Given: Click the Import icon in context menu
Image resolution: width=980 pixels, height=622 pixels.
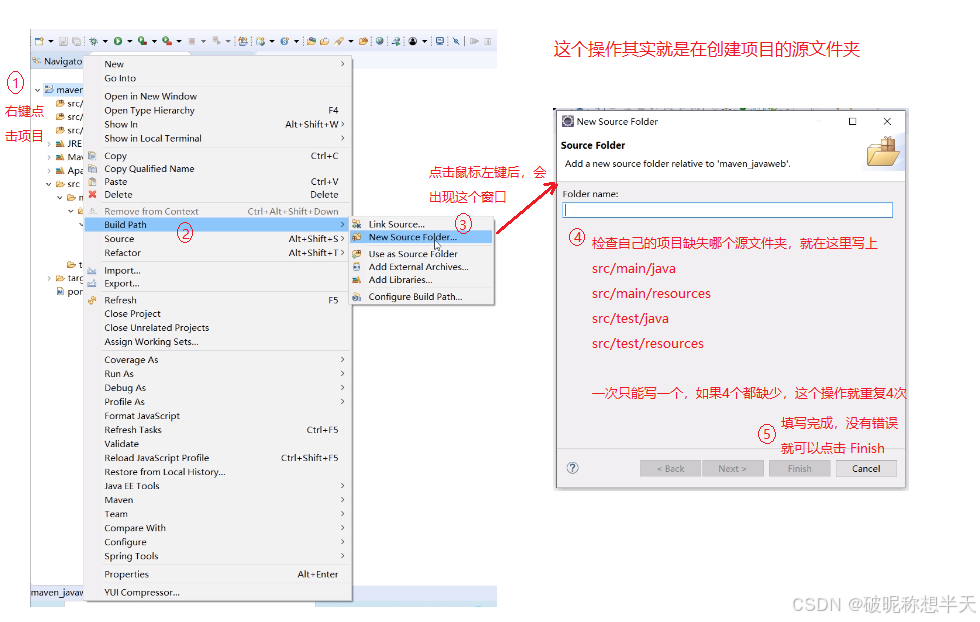Looking at the screenshot, I should coord(92,271).
